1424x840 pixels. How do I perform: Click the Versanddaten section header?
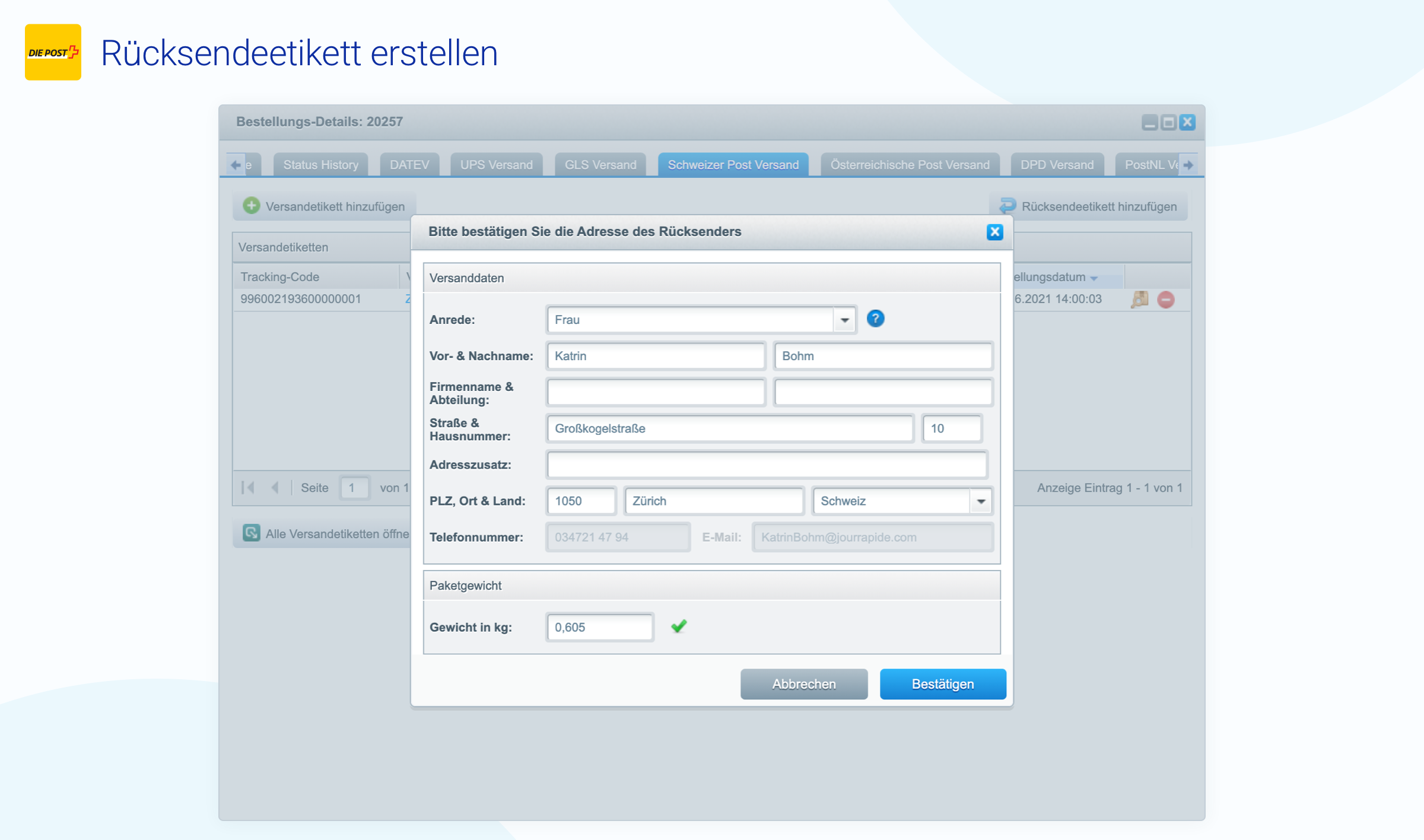tap(711, 278)
